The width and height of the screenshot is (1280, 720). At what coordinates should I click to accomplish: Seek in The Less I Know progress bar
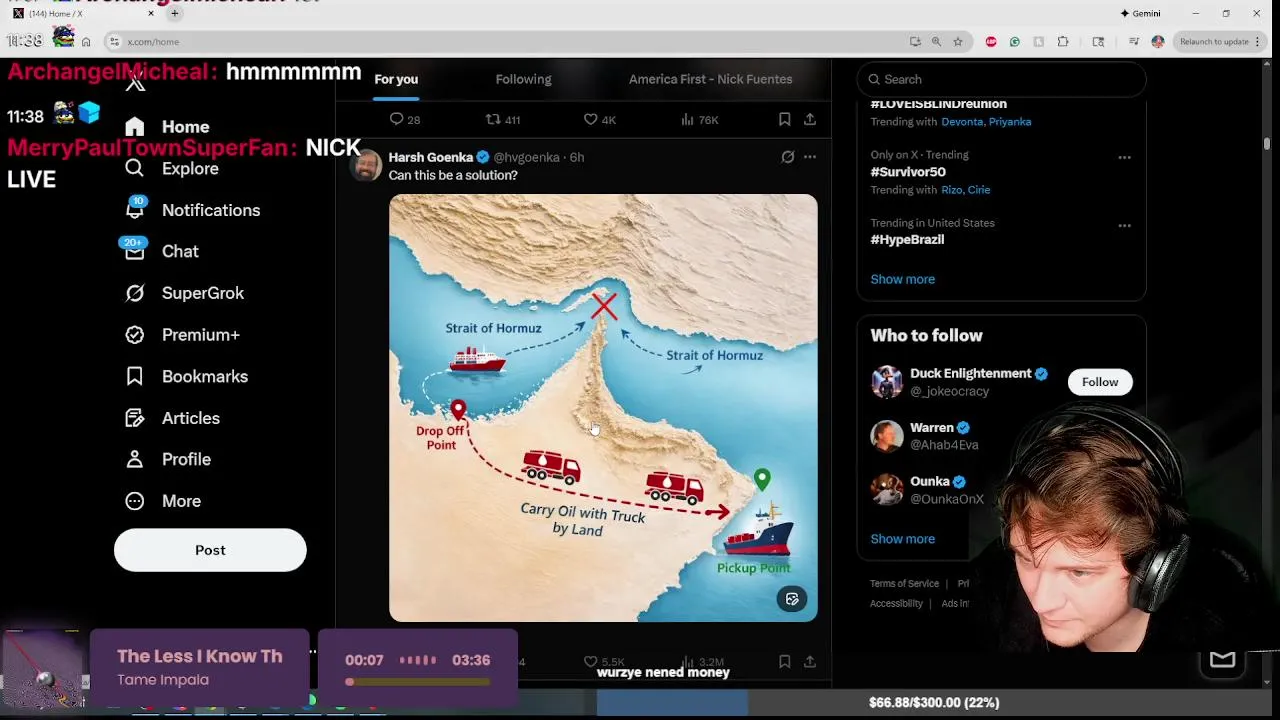418,682
